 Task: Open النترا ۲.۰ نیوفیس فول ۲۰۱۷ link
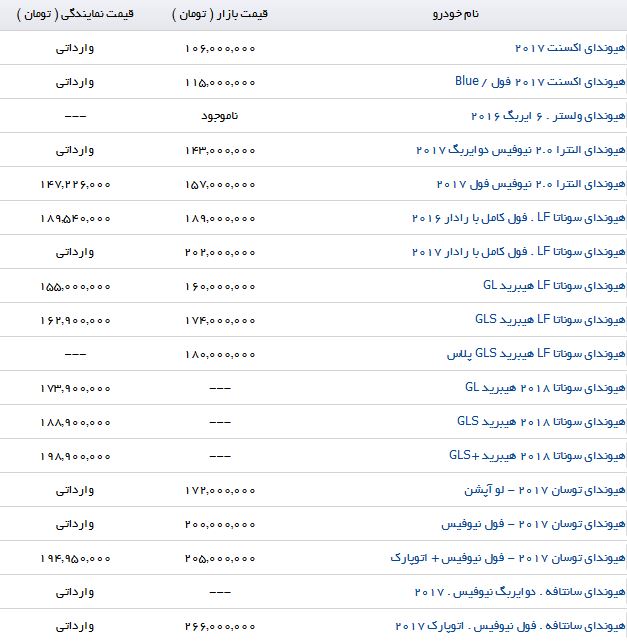(531, 184)
